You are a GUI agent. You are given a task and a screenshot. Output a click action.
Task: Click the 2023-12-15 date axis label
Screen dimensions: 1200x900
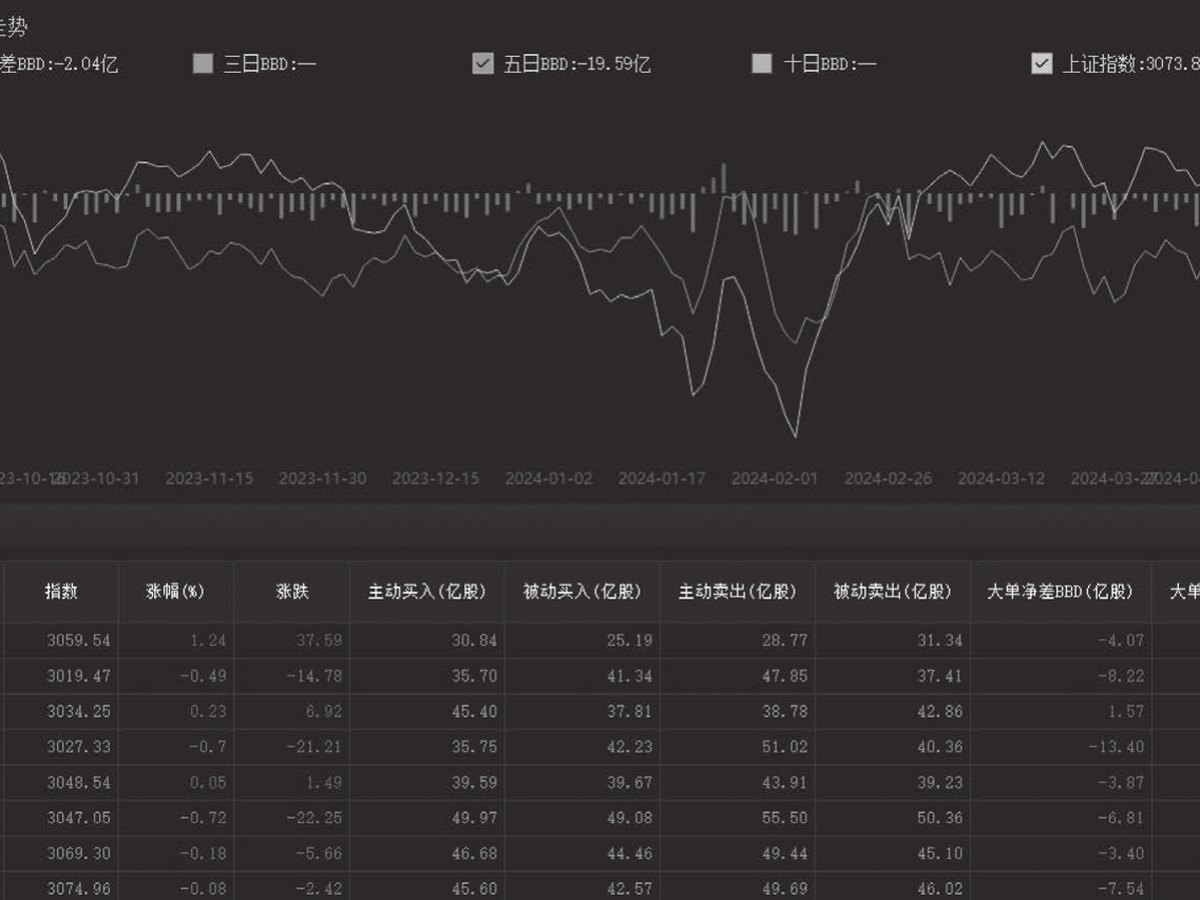(435, 478)
